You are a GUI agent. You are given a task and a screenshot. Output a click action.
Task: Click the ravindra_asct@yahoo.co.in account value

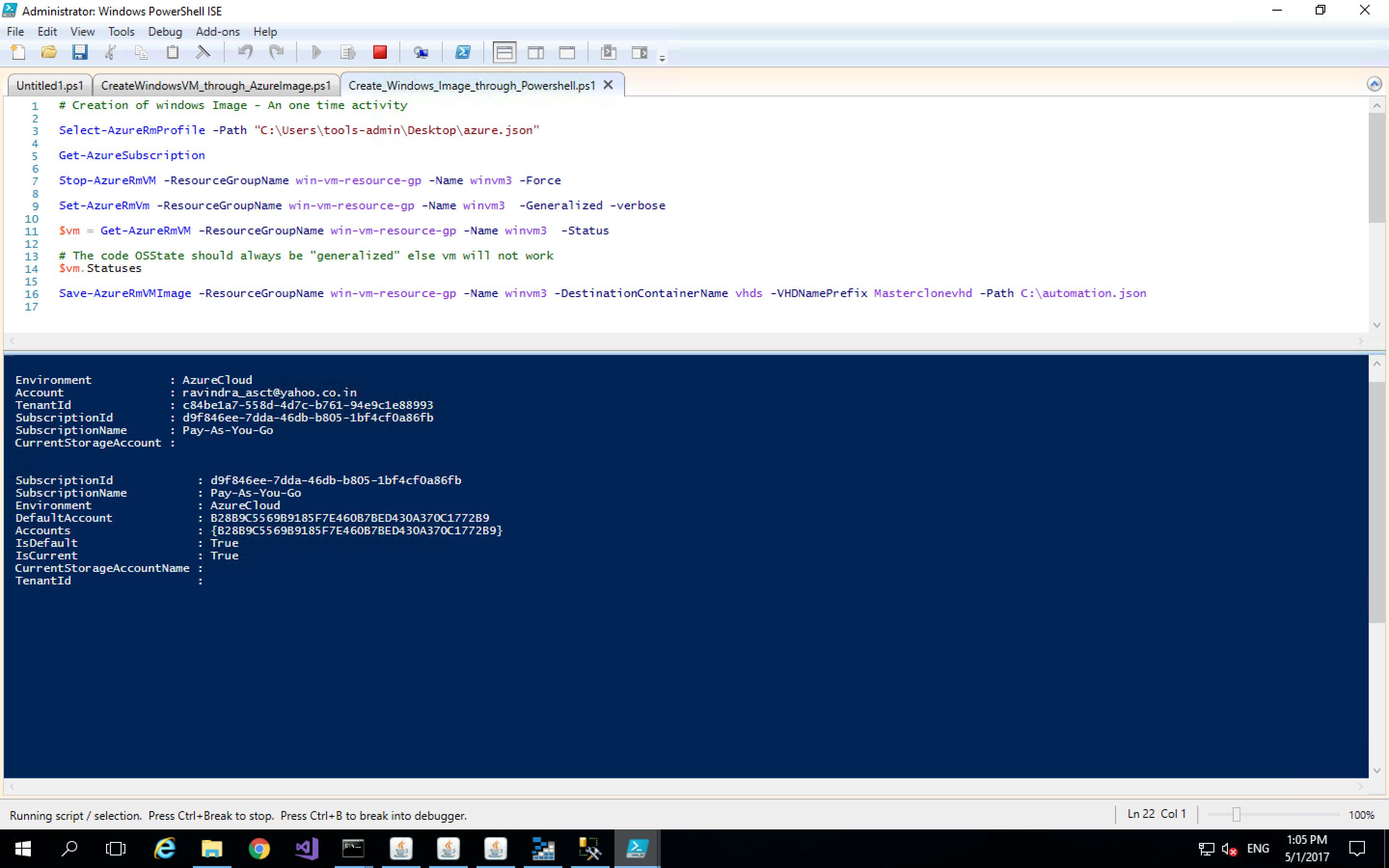click(269, 393)
